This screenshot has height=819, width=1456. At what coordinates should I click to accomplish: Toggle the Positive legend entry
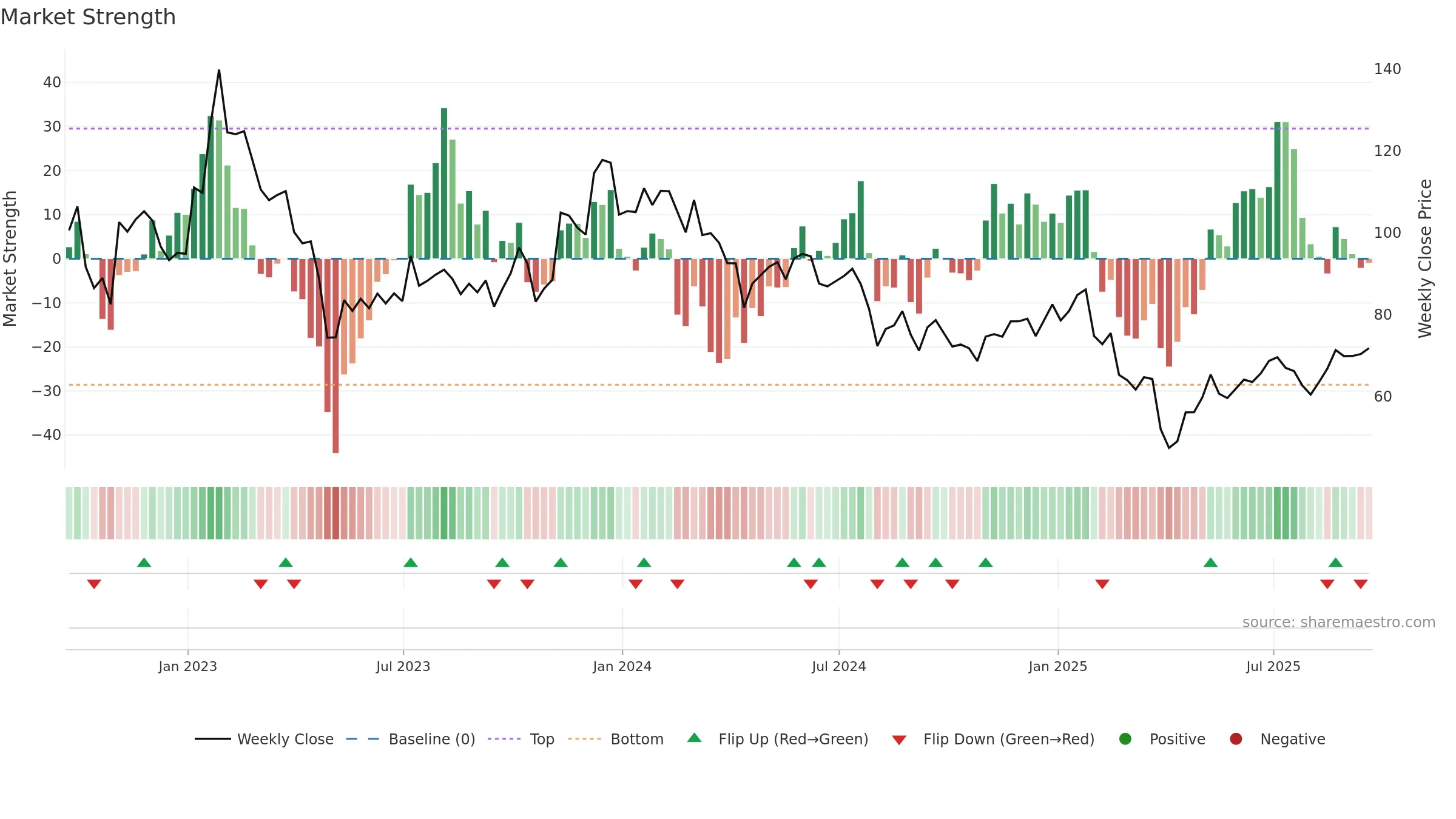pyautogui.click(x=1162, y=739)
